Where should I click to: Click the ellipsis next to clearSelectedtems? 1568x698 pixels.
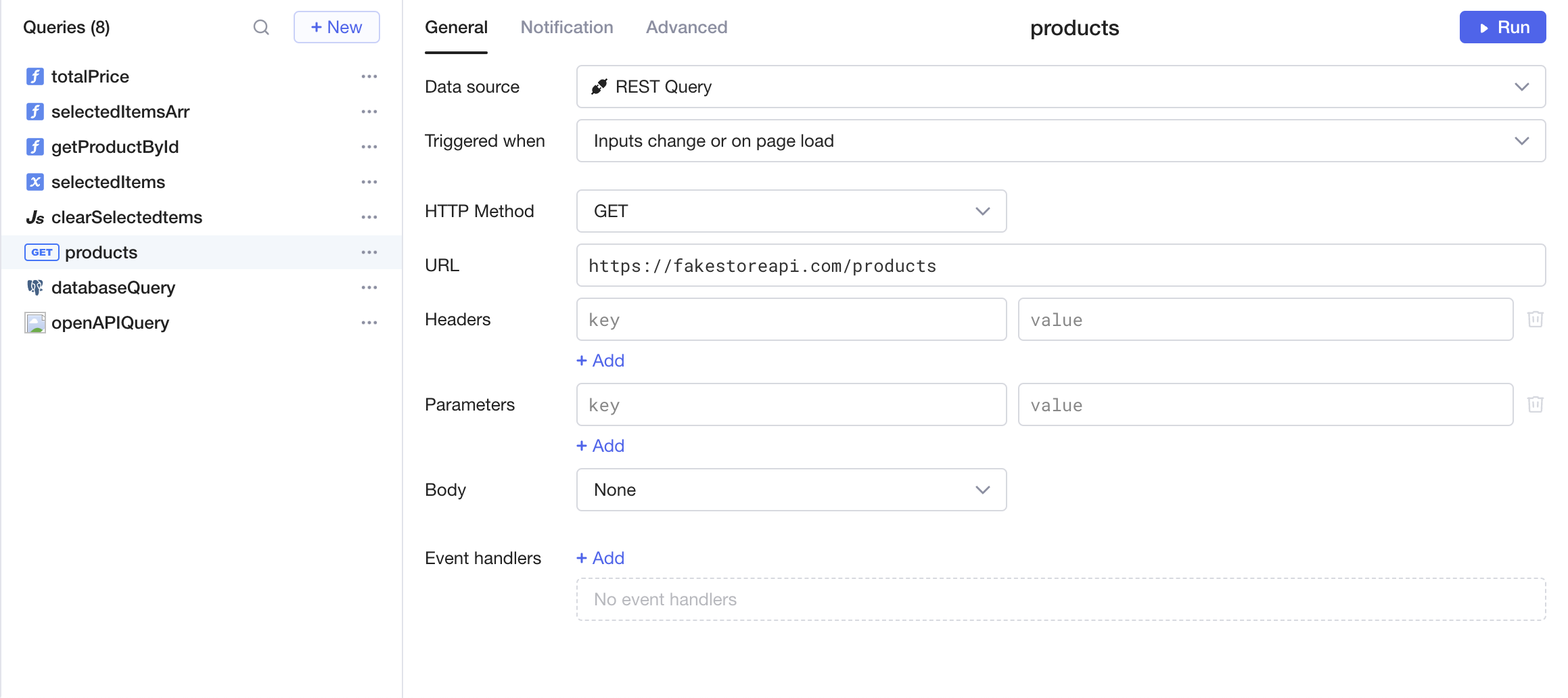tap(369, 217)
